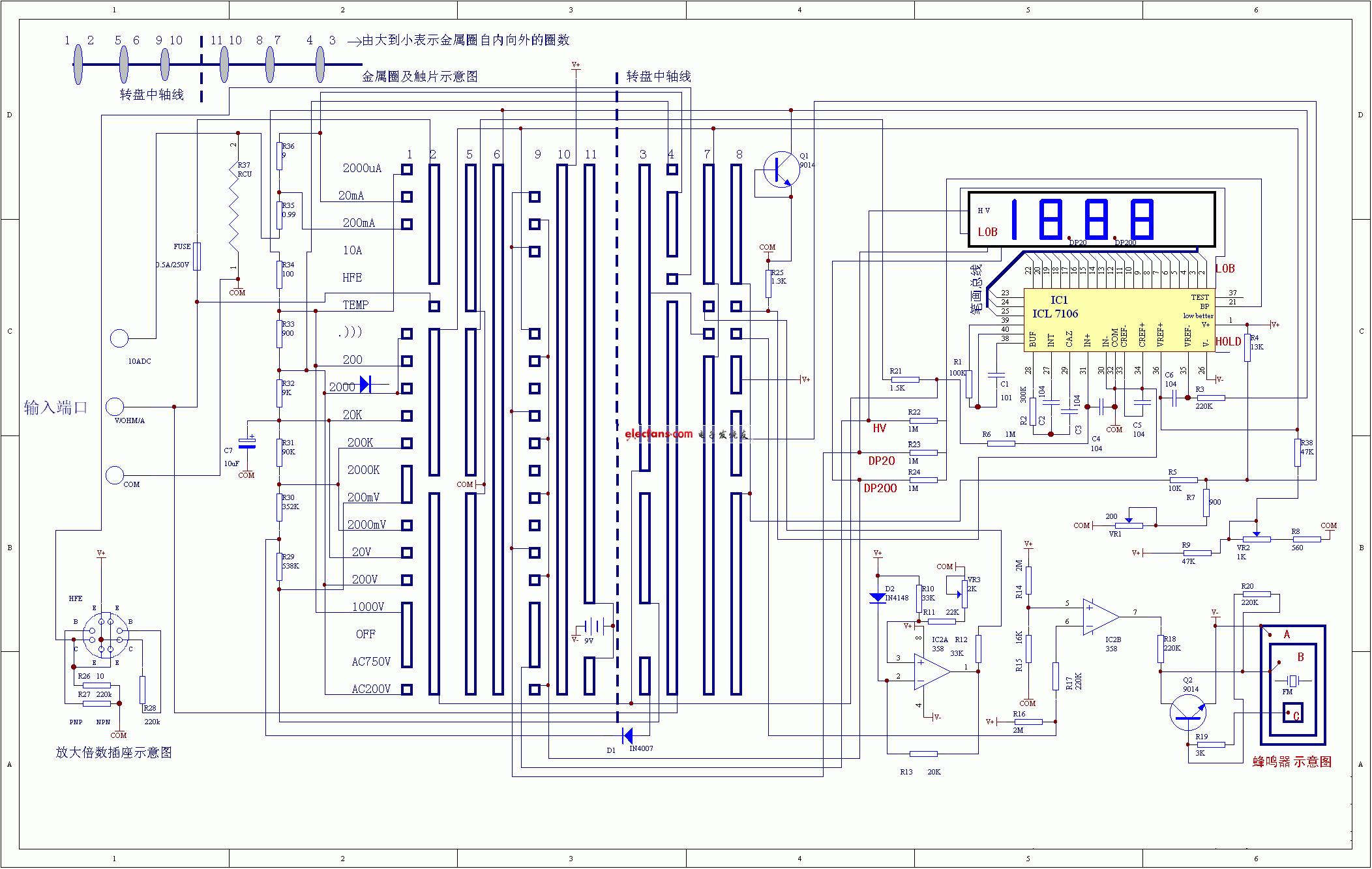Select the Q2 9014 transistor symbol
Image resolution: width=1372 pixels, height=869 pixels.
[x=1187, y=713]
